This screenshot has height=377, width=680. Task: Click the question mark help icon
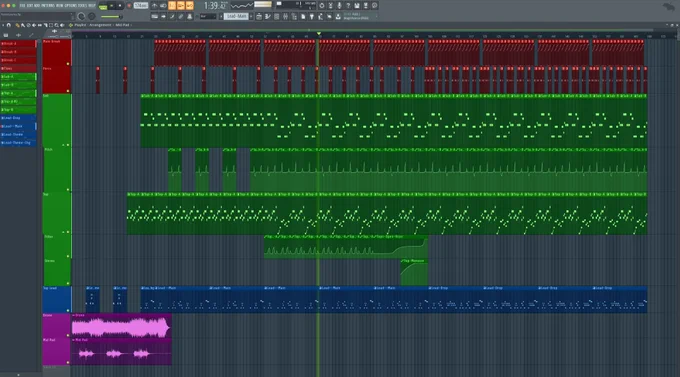coord(348,6)
